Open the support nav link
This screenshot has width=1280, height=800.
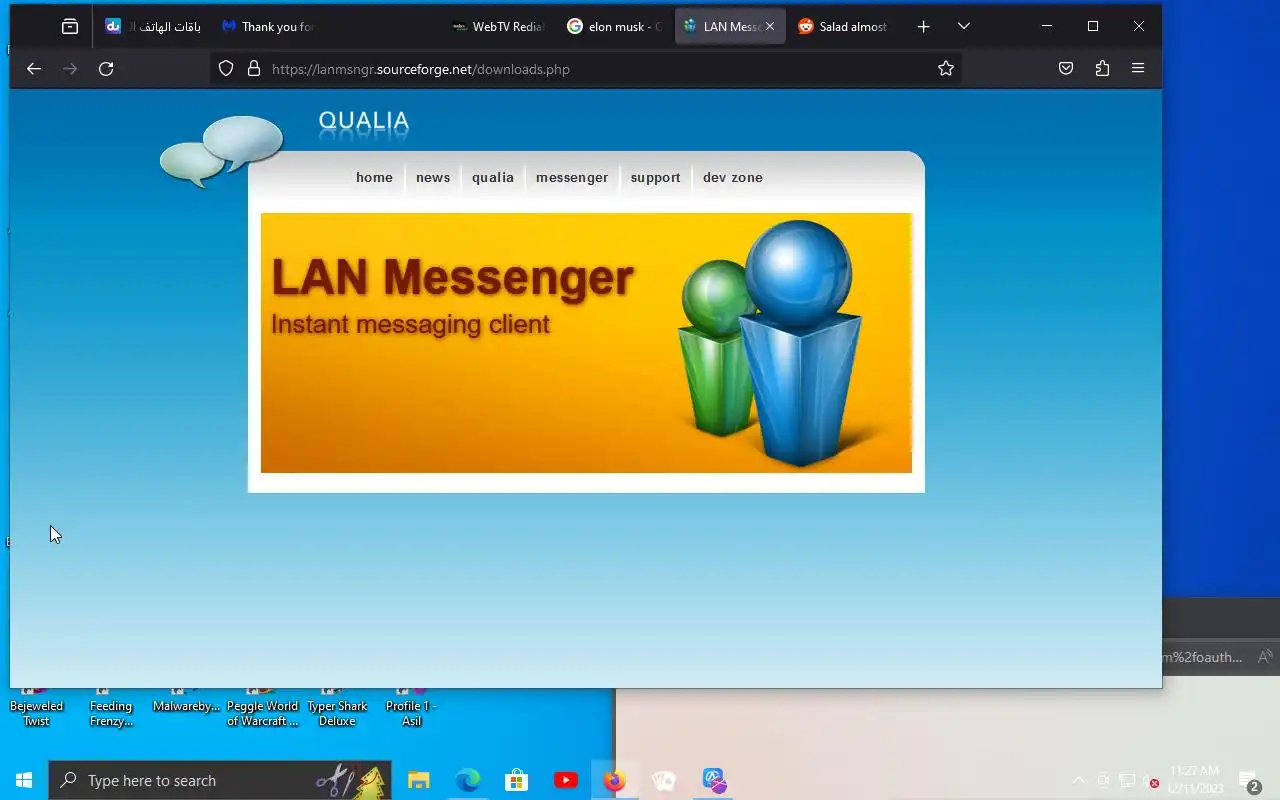[x=655, y=178]
